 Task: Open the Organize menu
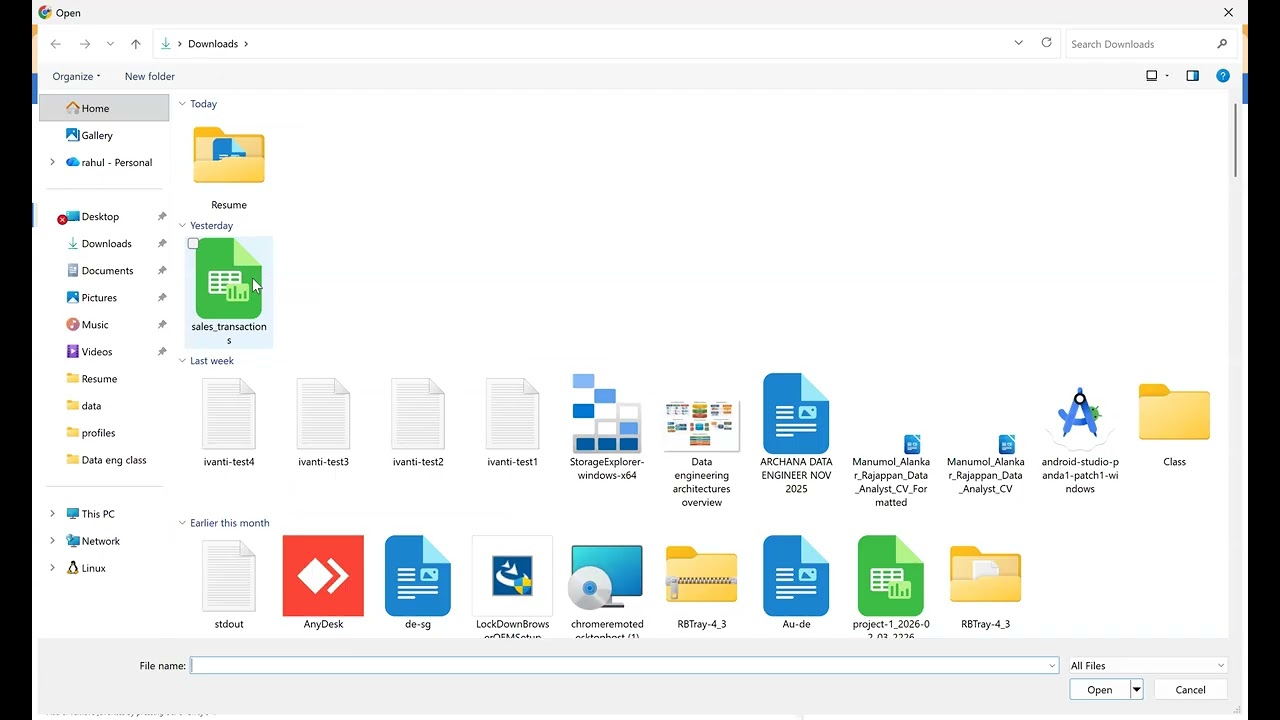pyautogui.click(x=76, y=76)
